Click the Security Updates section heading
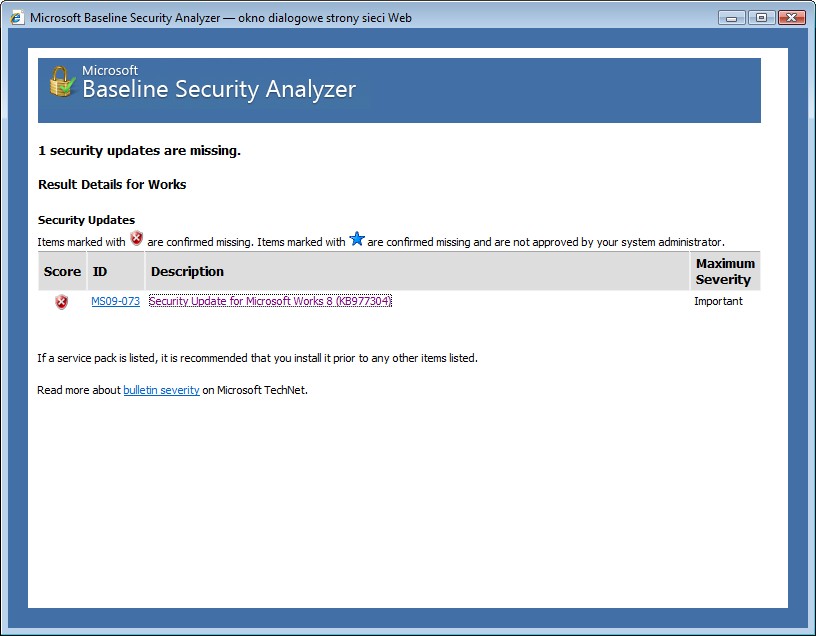 click(x=86, y=220)
